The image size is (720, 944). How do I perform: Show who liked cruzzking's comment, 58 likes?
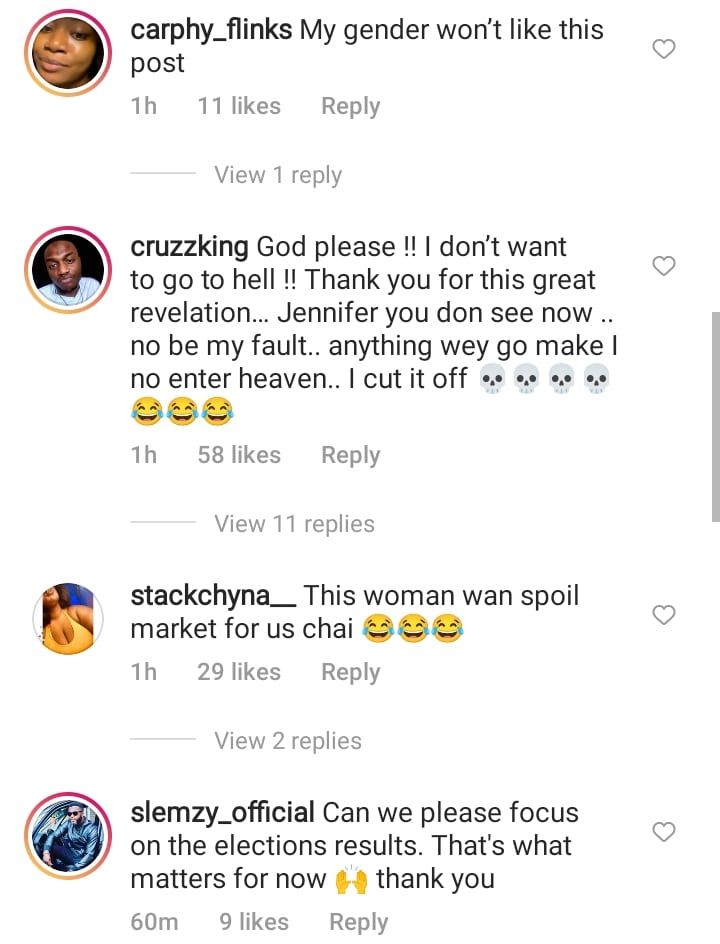pos(239,455)
